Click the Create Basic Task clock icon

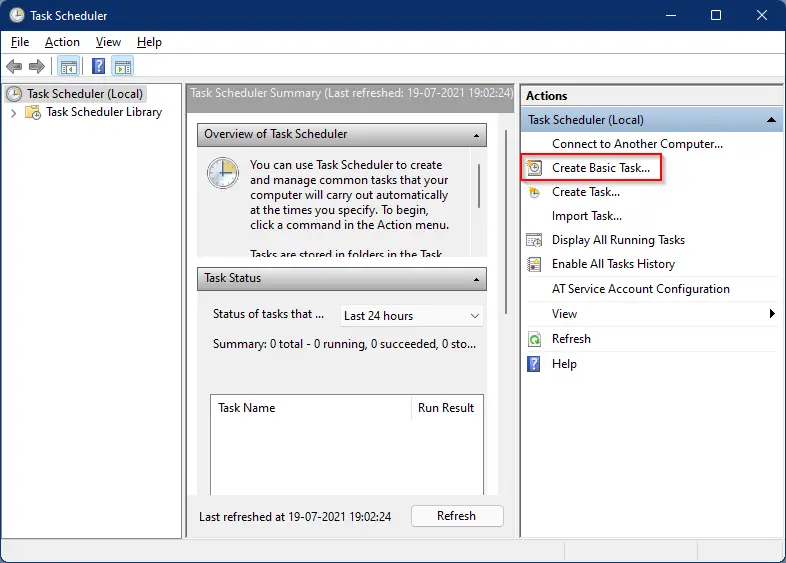(x=534, y=168)
